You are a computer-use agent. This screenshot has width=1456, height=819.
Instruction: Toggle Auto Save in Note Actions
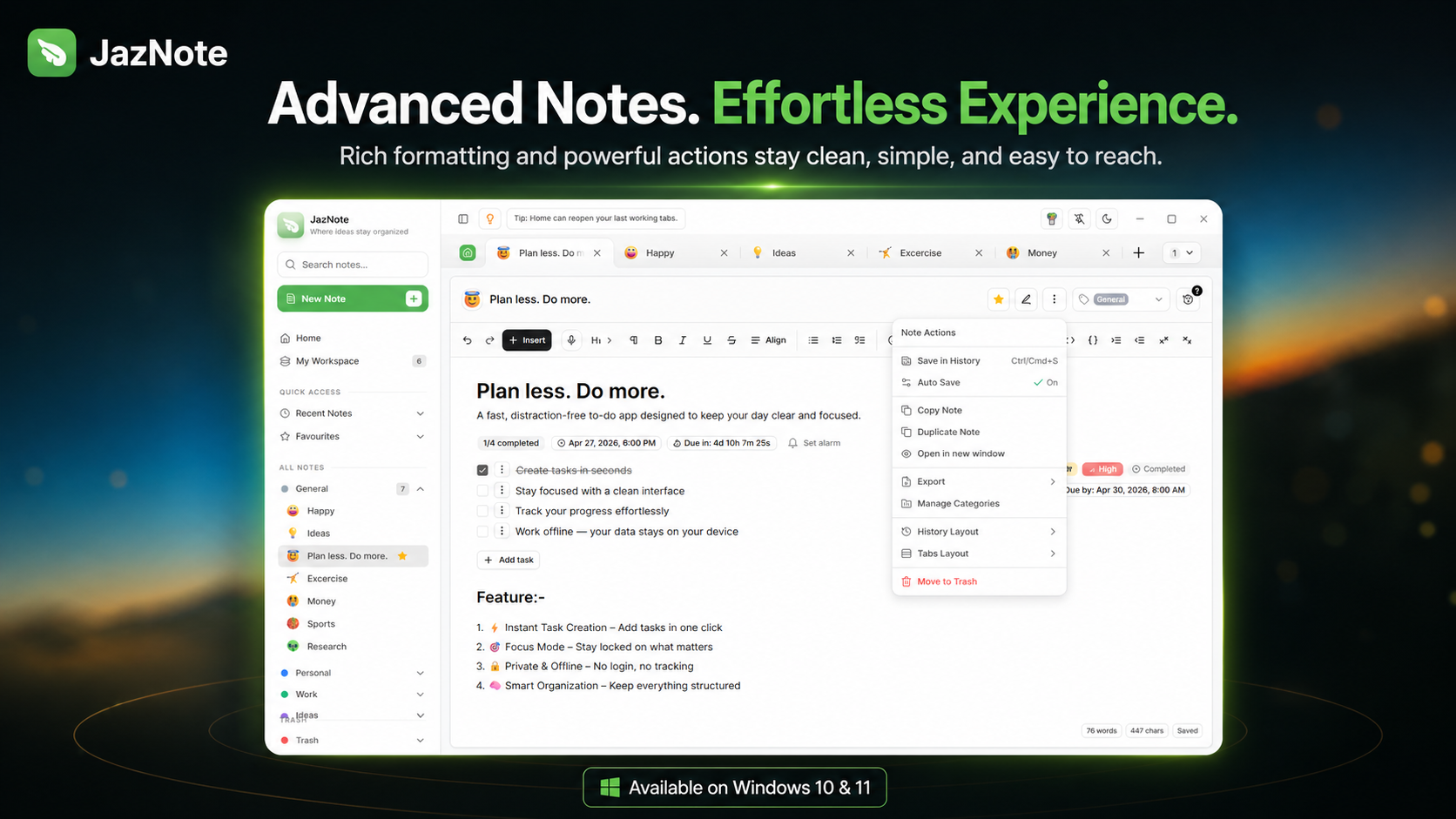click(980, 382)
